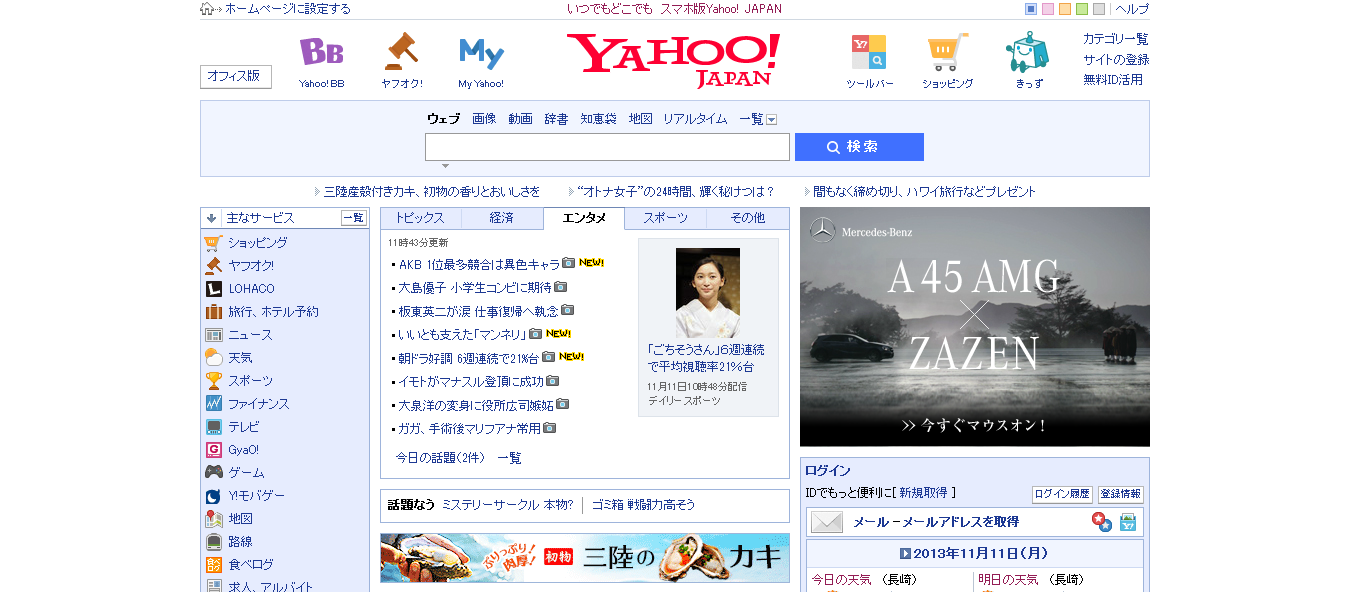Click the Y!モバゲー sidebar icon
The image size is (1349, 592).
[213, 495]
